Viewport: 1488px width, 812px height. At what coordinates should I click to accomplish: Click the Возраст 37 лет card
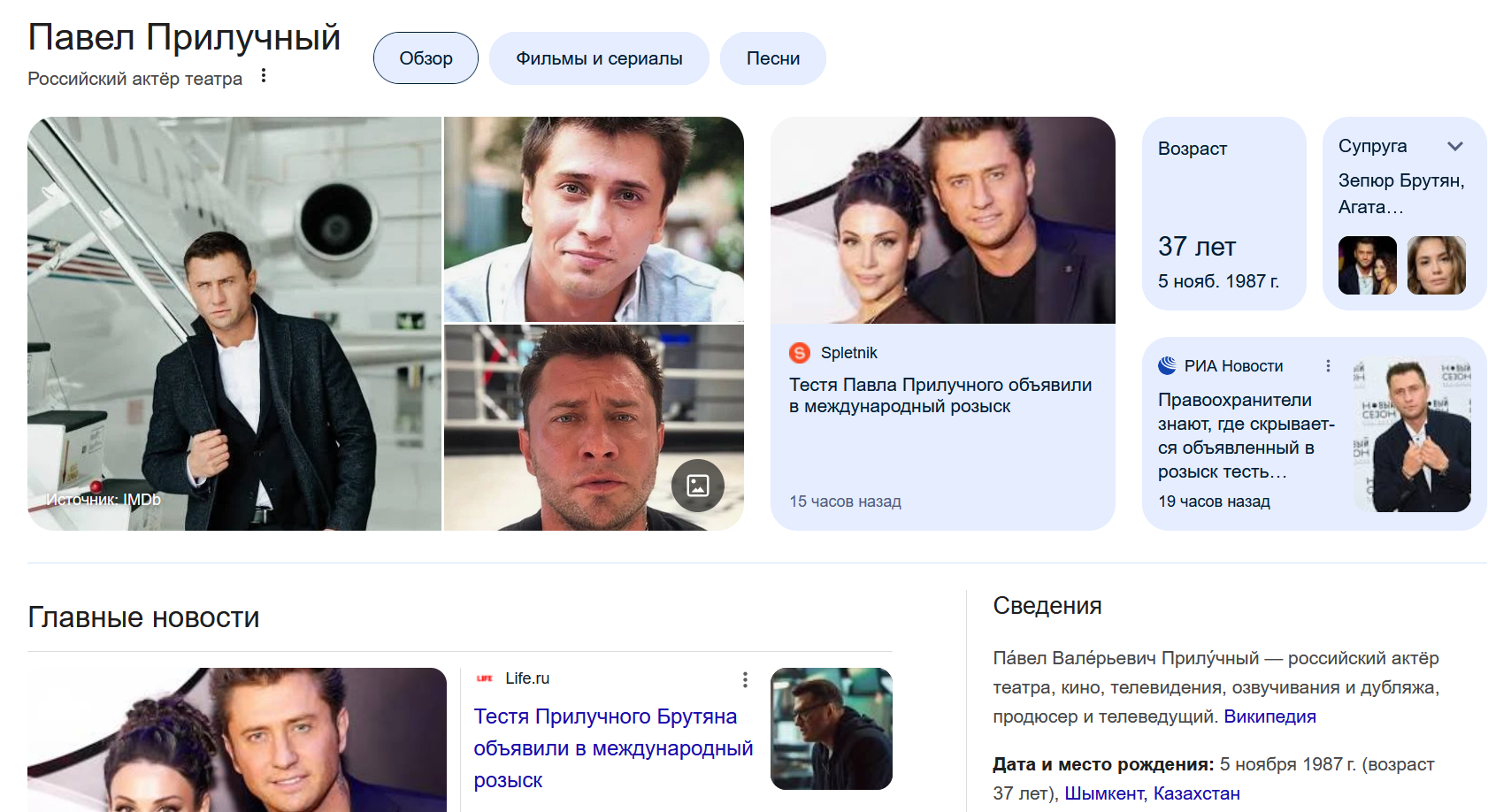point(1224,213)
